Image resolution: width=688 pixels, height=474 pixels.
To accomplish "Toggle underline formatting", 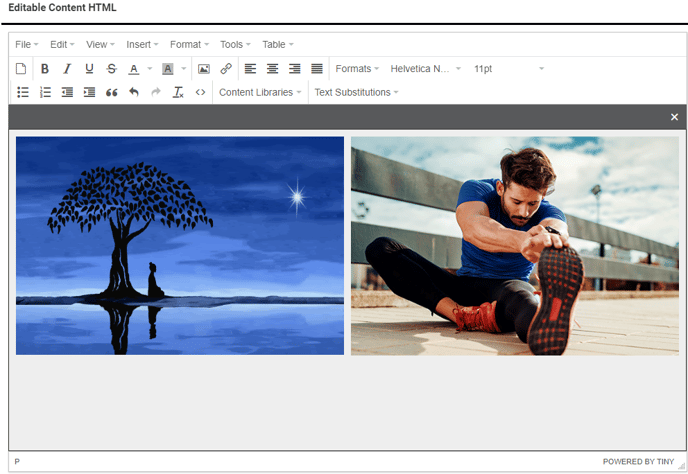I will [89, 69].
